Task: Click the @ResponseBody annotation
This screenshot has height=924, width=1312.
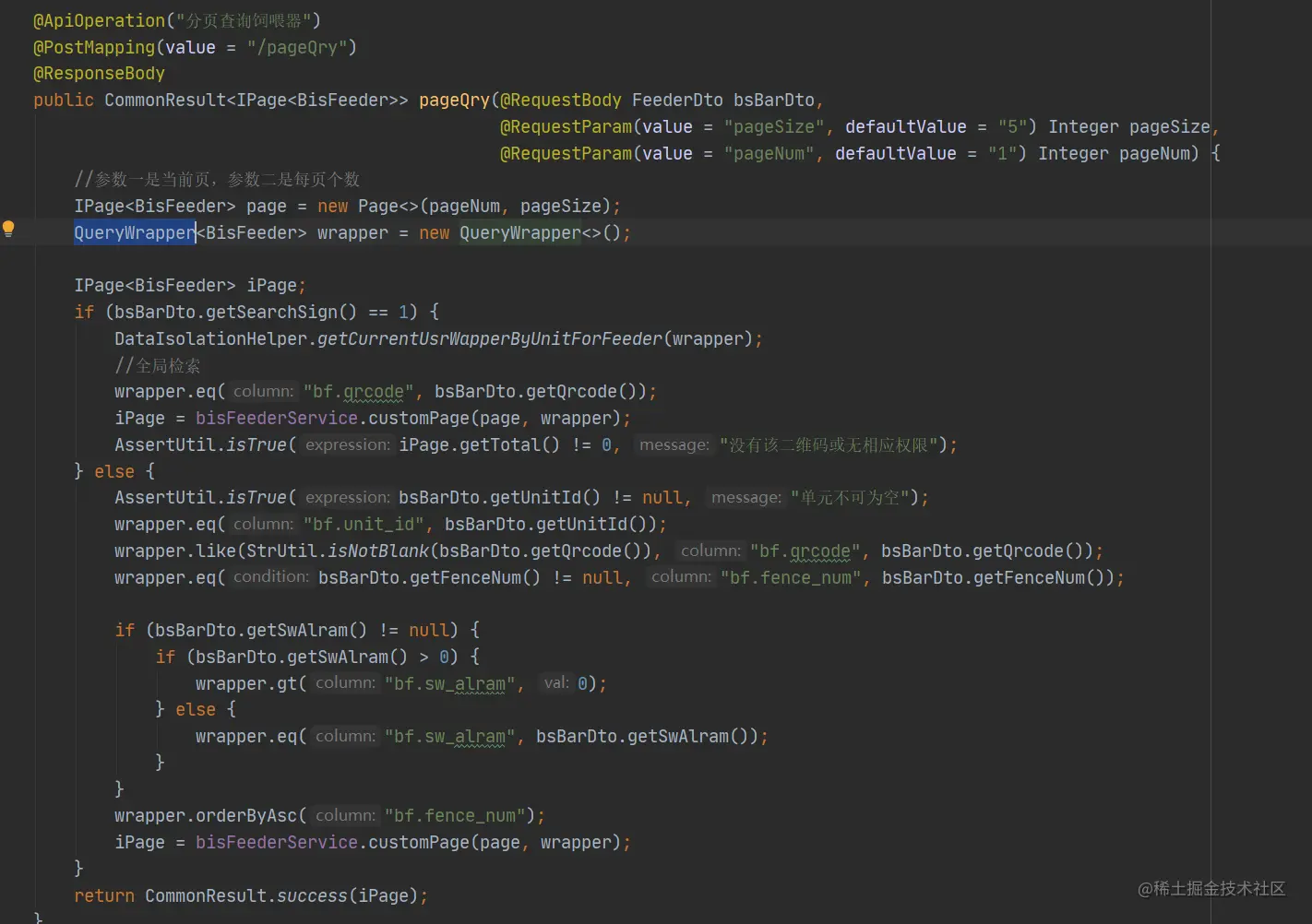Action: point(99,73)
